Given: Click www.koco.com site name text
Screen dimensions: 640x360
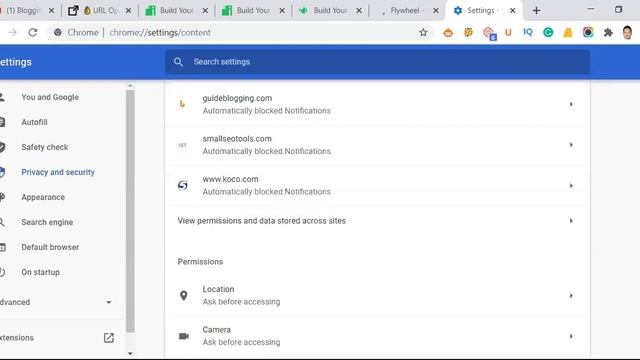Looking at the screenshot, I should click(230, 179).
